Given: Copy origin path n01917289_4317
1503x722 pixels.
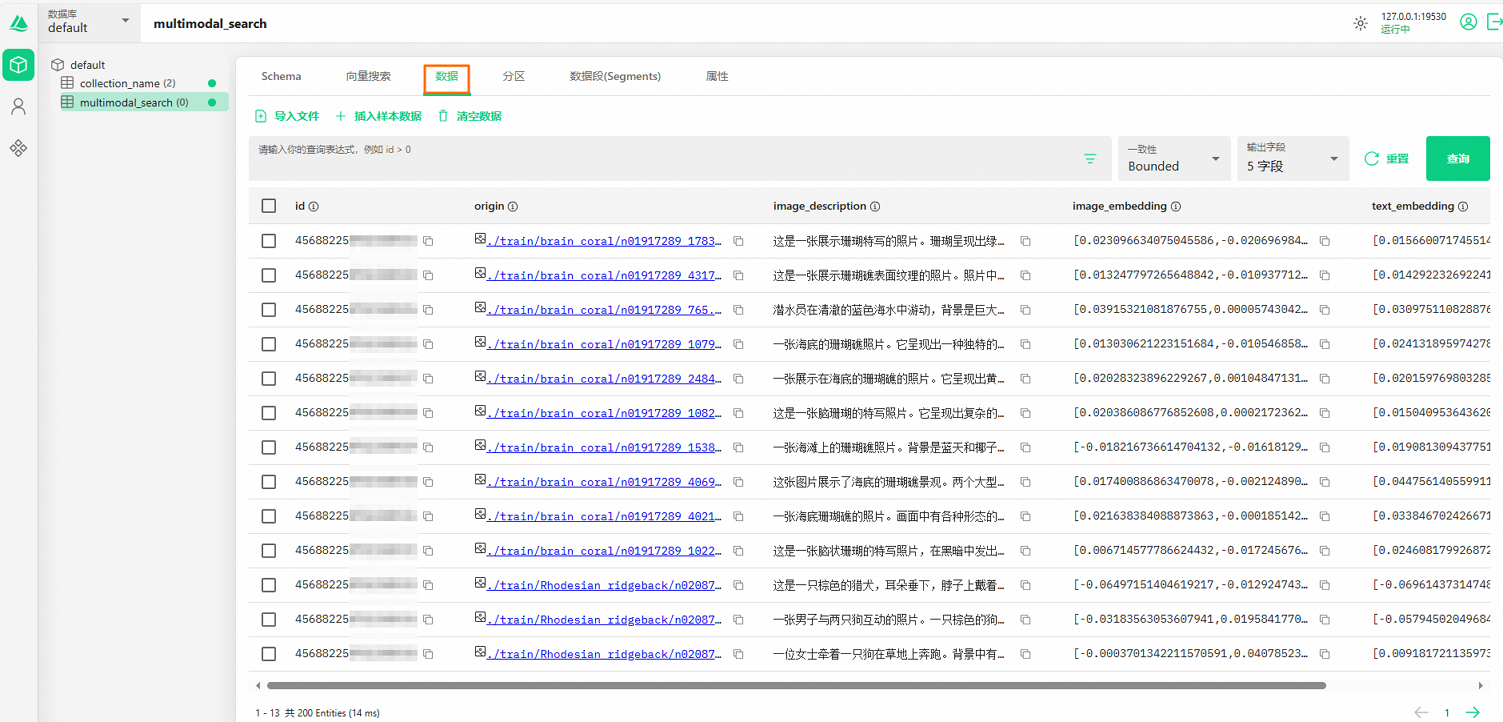Looking at the screenshot, I should coord(739,276).
